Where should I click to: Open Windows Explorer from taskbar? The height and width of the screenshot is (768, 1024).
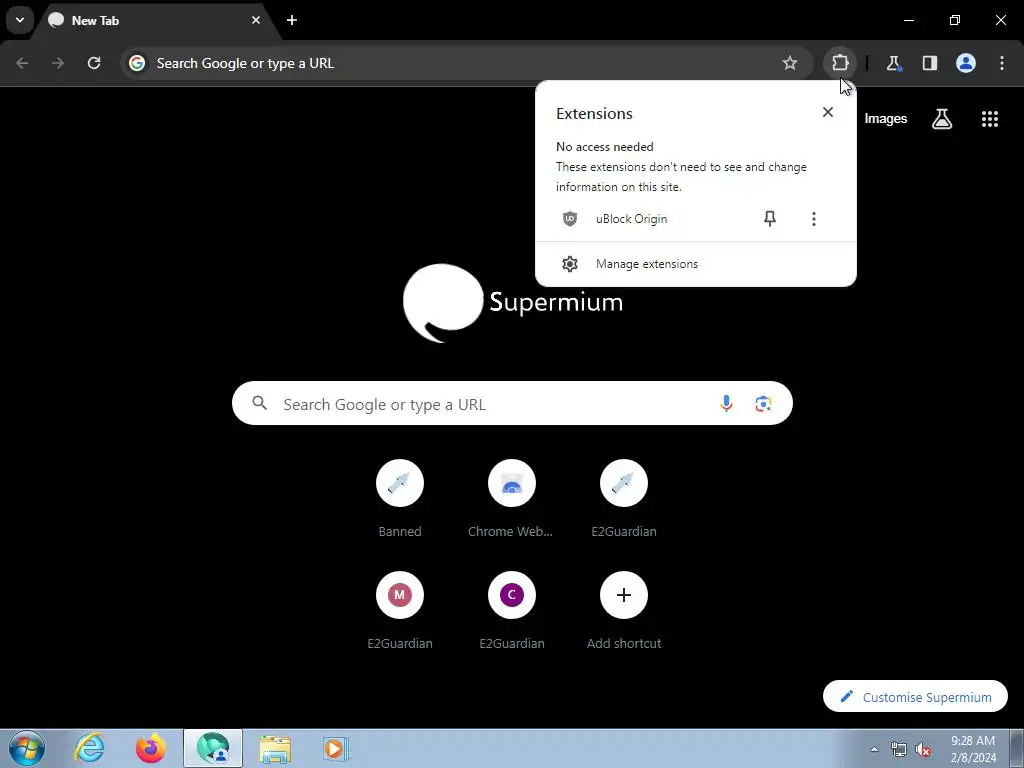click(x=275, y=748)
